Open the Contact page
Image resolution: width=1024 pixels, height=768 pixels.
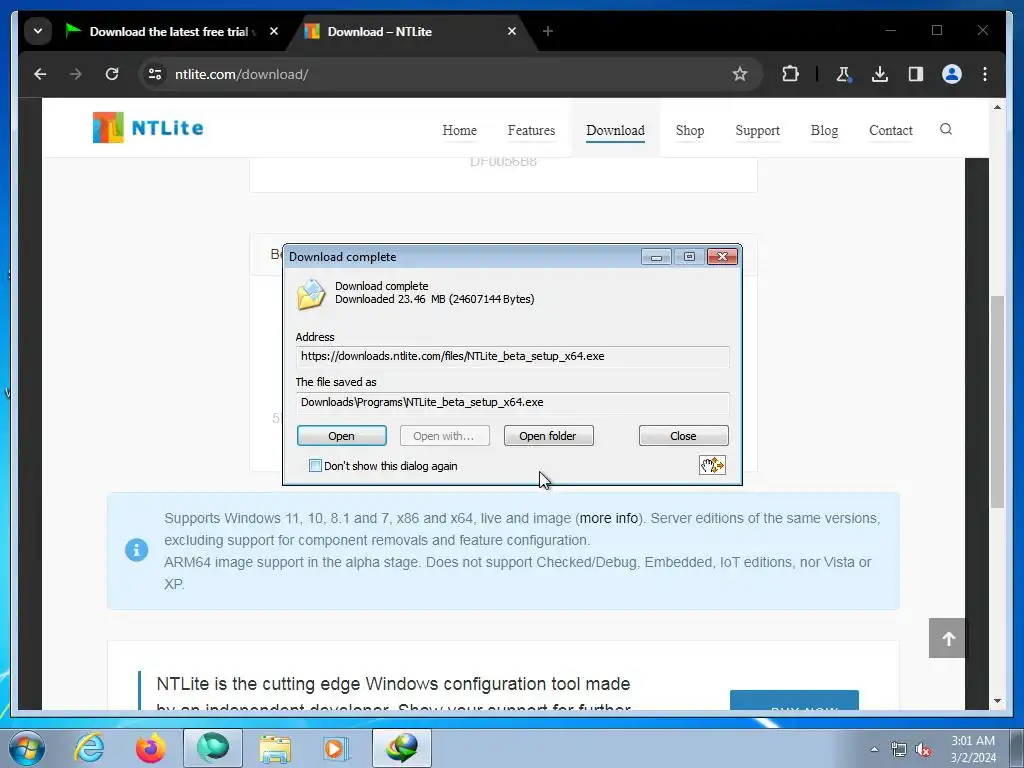click(891, 131)
